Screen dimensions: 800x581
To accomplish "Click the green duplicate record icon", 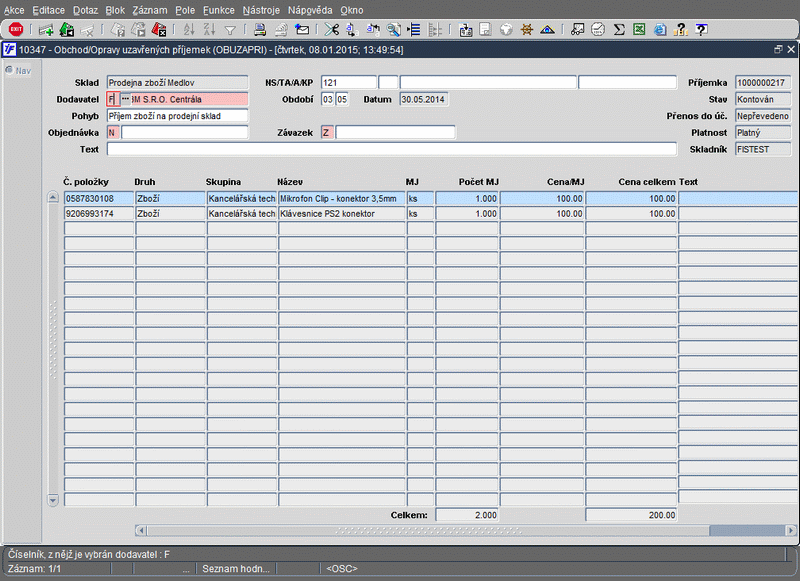I will tap(67, 30).
